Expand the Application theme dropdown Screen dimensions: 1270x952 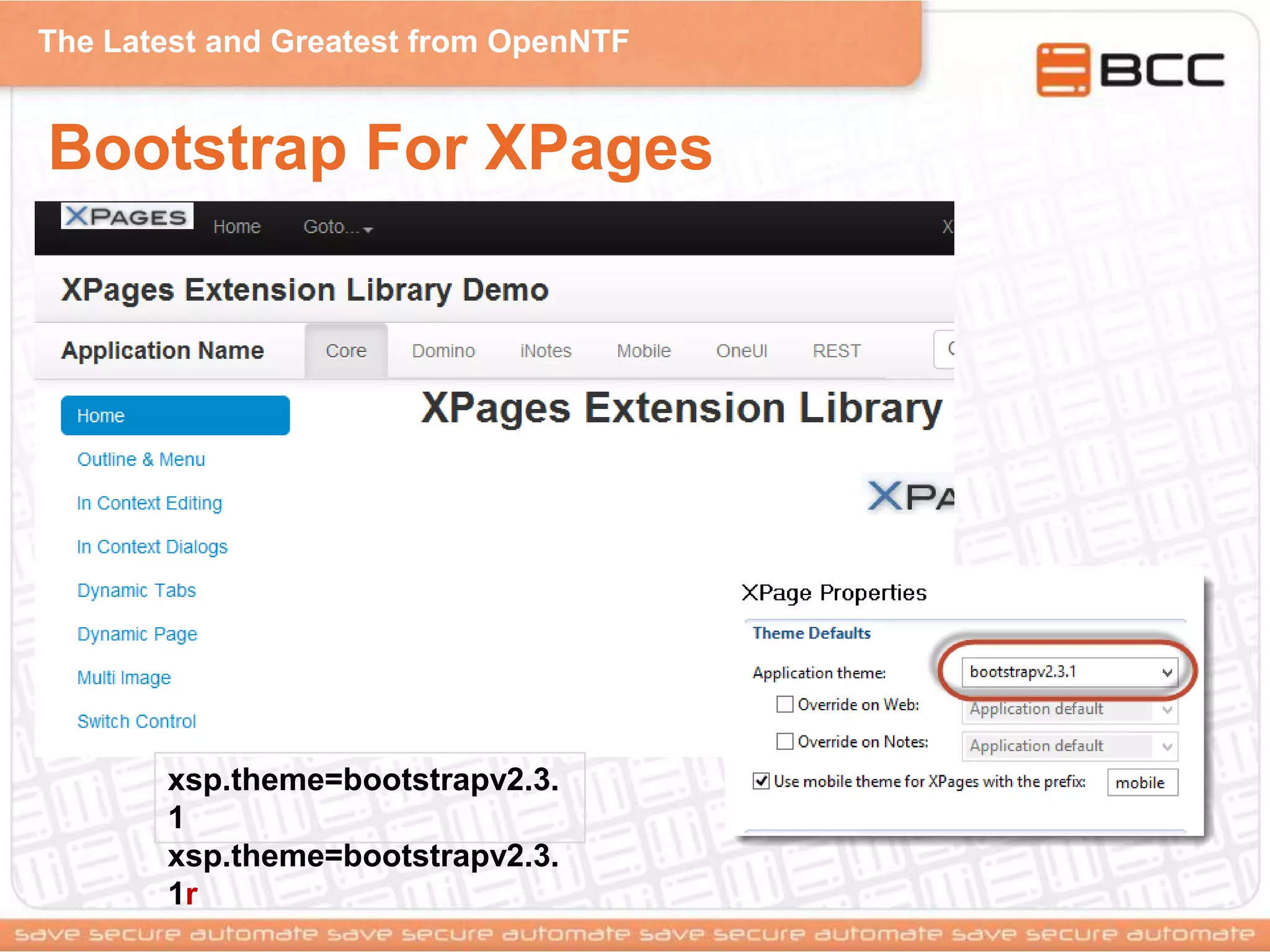coord(1069,672)
